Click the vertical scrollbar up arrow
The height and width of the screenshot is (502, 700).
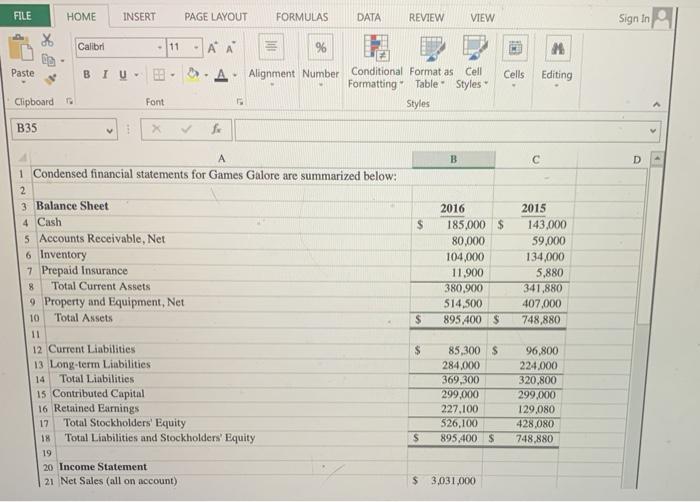656,159
